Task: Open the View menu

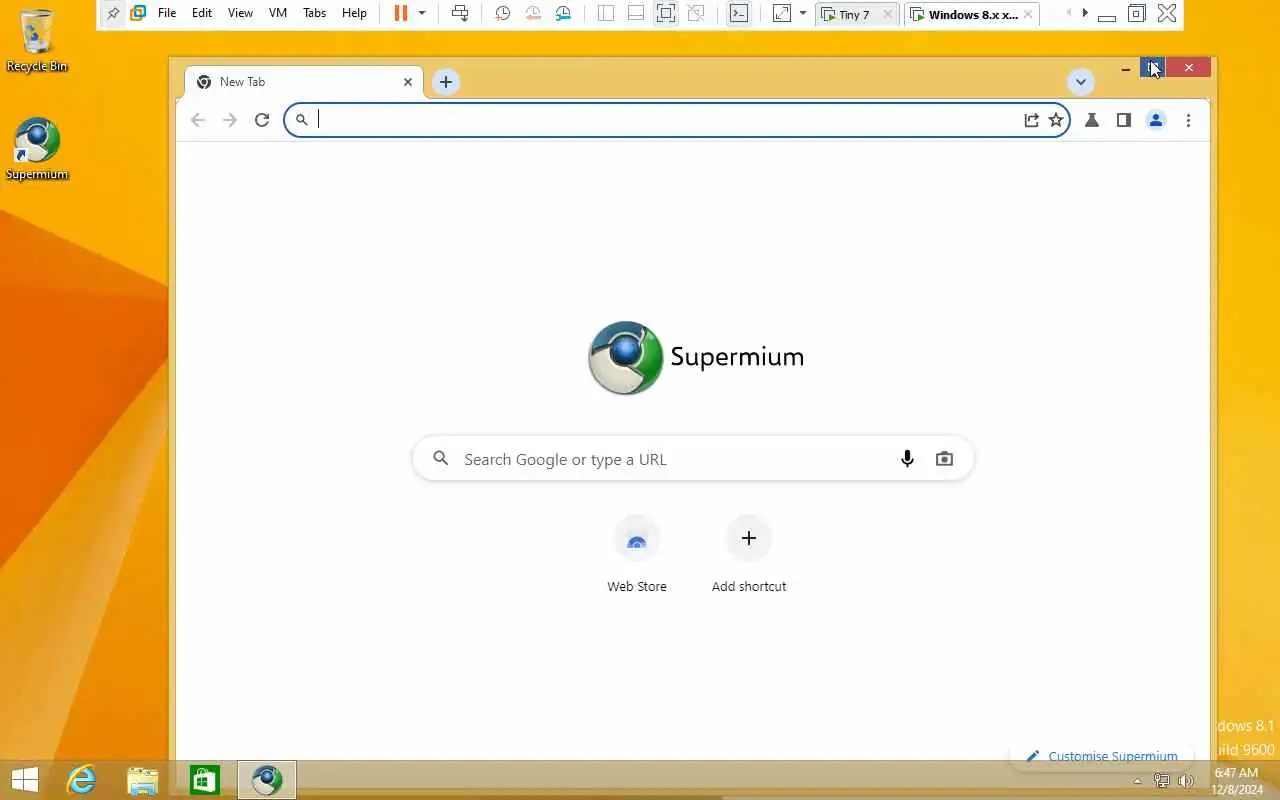Action: pos(240,13)
